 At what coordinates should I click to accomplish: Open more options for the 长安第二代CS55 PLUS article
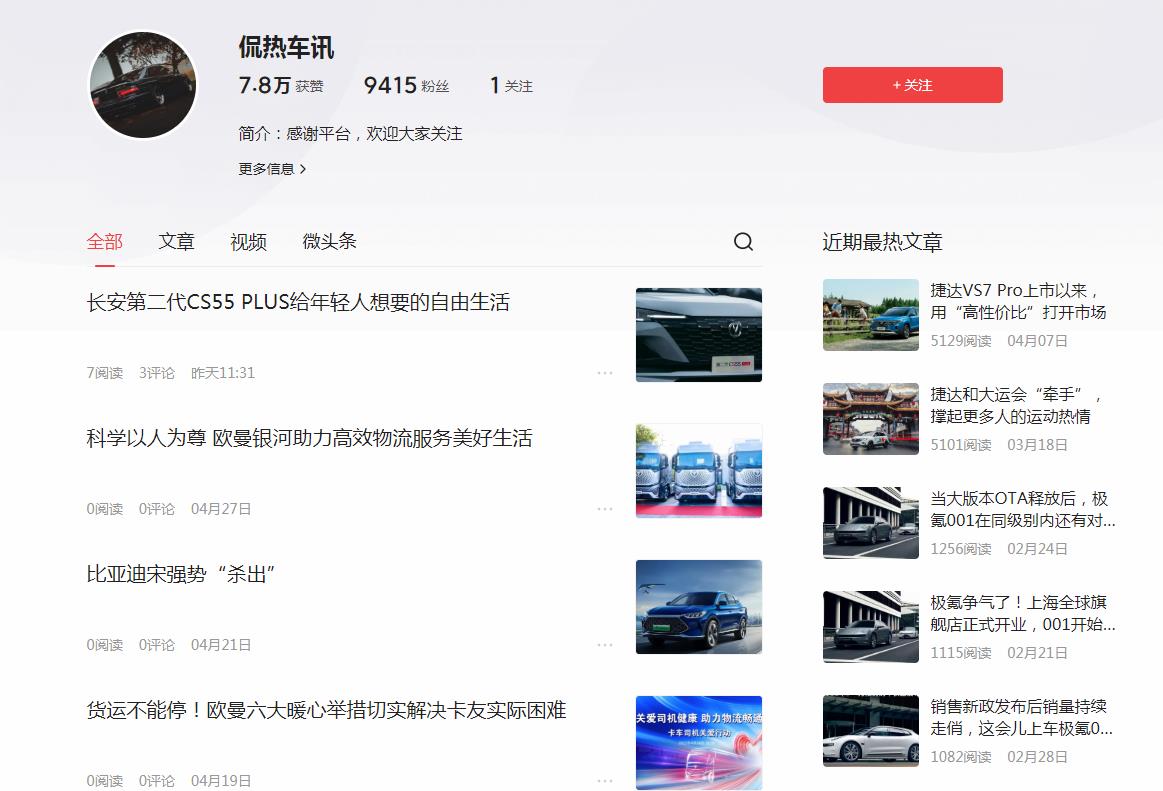tap(604, 372)
